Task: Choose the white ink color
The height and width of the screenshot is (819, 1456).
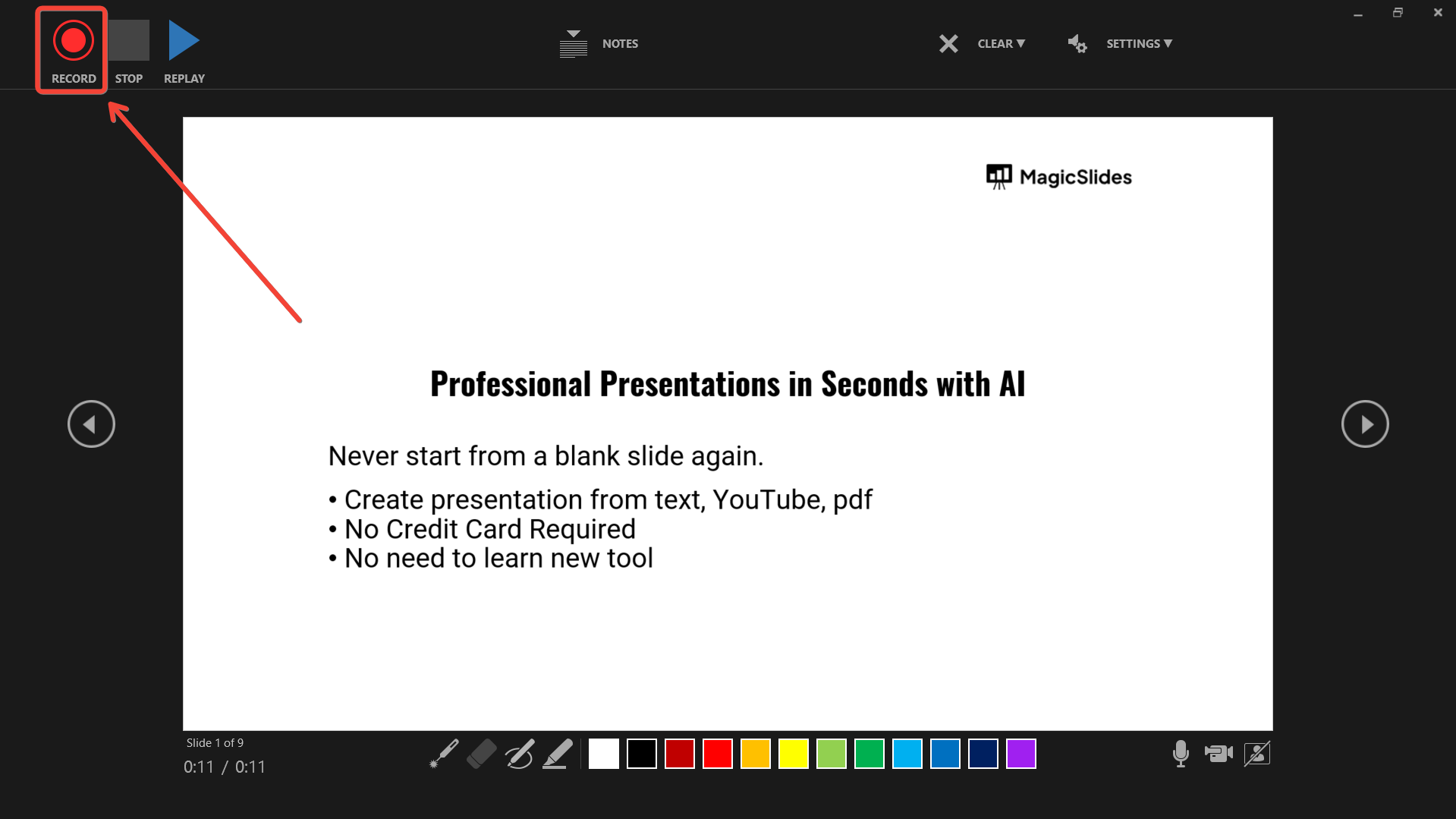Action: 604,754
